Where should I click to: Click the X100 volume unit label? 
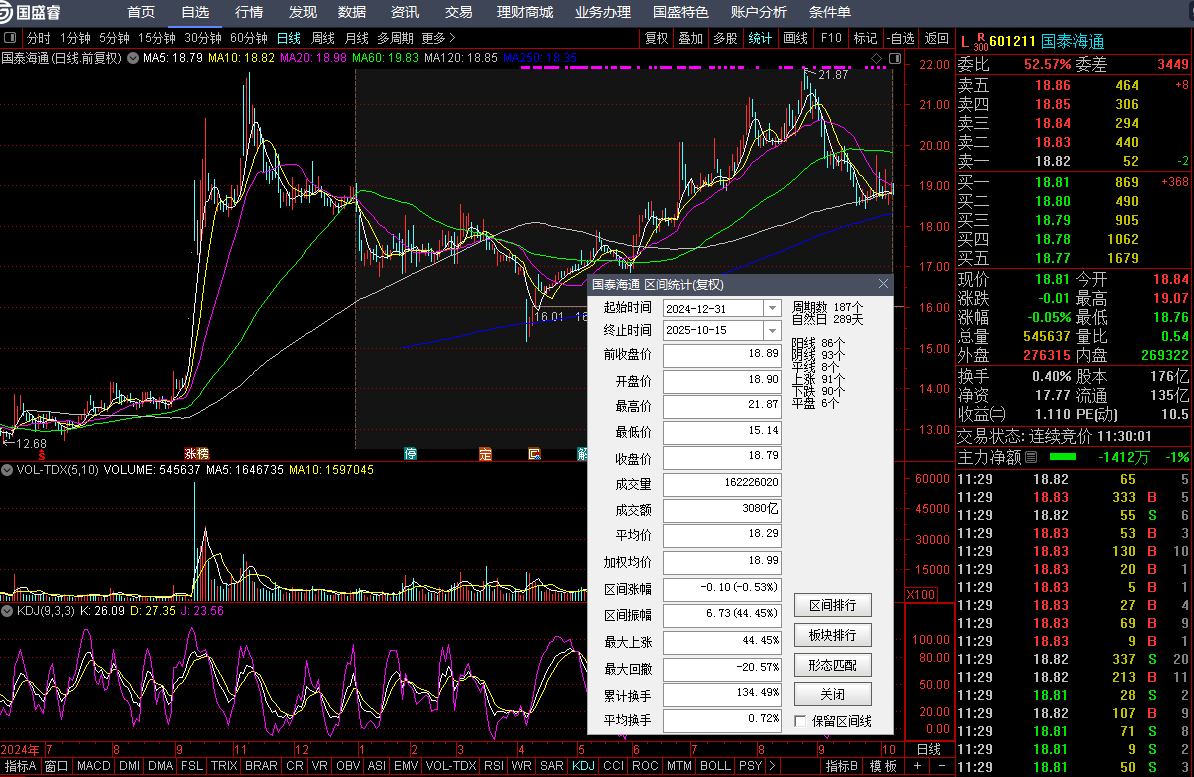[921, 595]
